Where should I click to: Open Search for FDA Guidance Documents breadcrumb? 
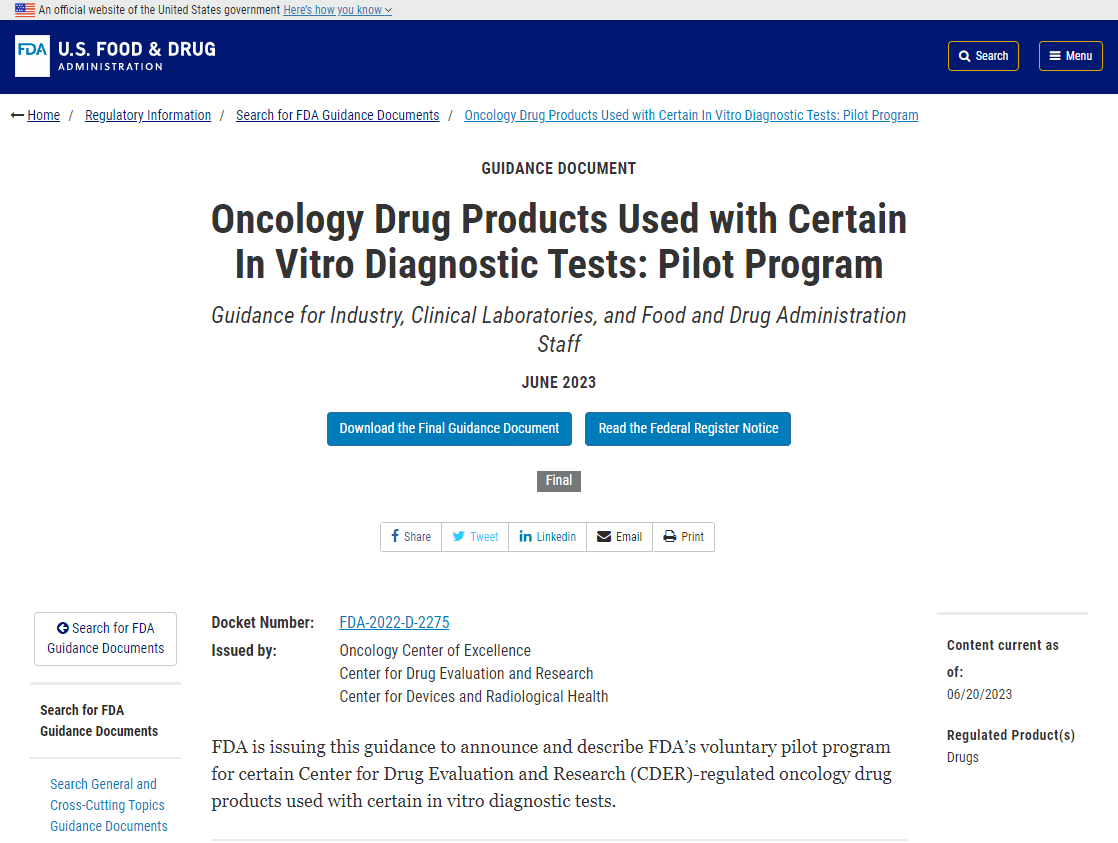click(x=337, y=115)
